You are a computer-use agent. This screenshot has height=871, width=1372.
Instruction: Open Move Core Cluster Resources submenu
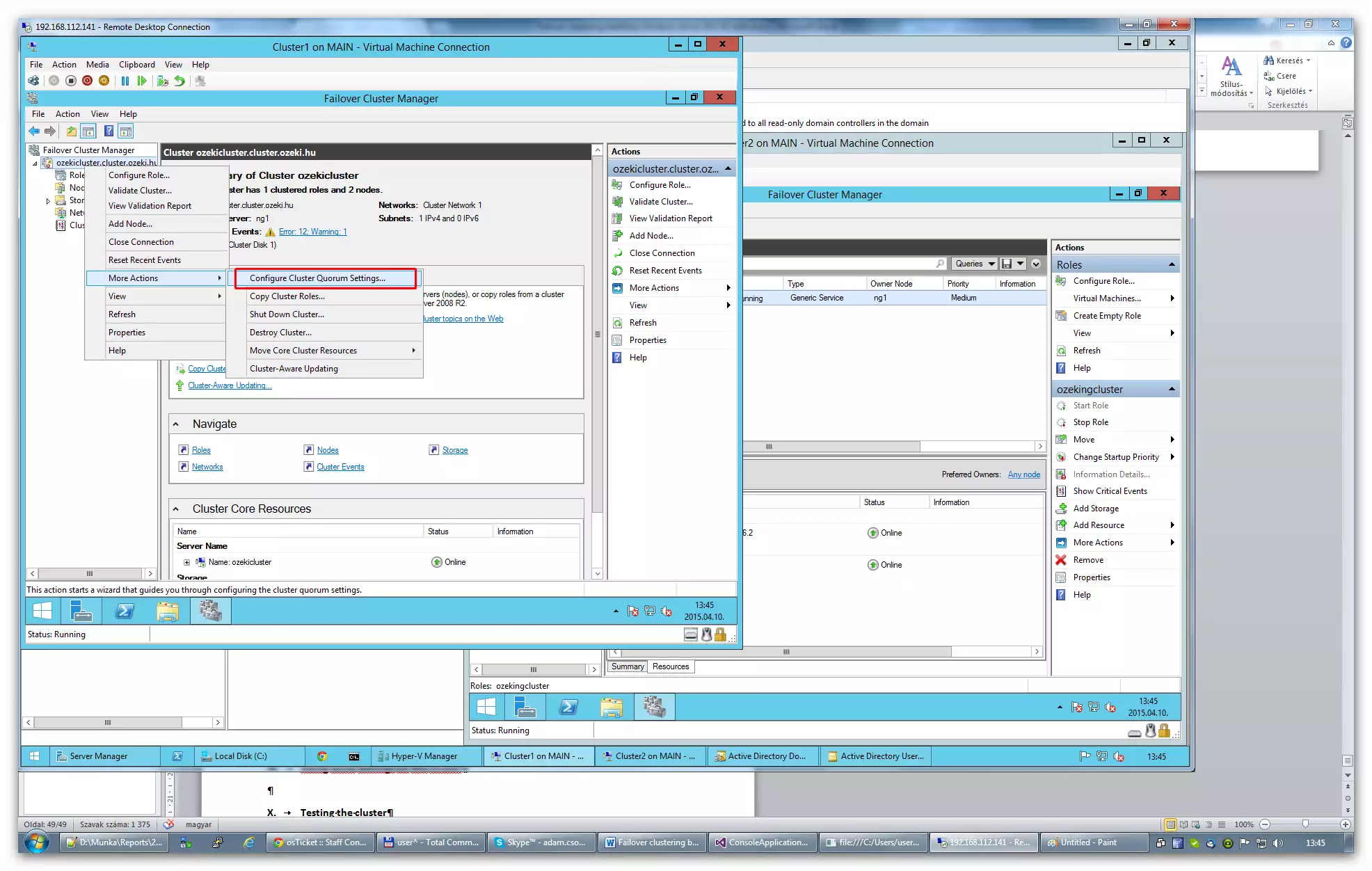pyautogui.click(x=325, y=351)
